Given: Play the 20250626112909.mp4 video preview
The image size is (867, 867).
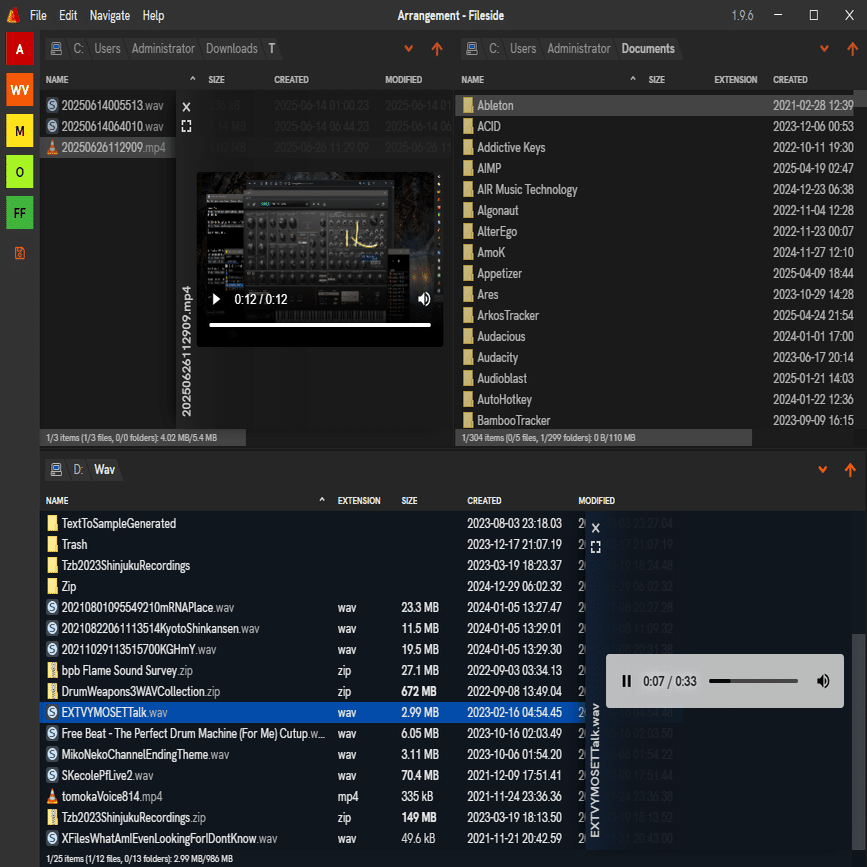Looking at the screenshot, I should [x=216, y=299].
